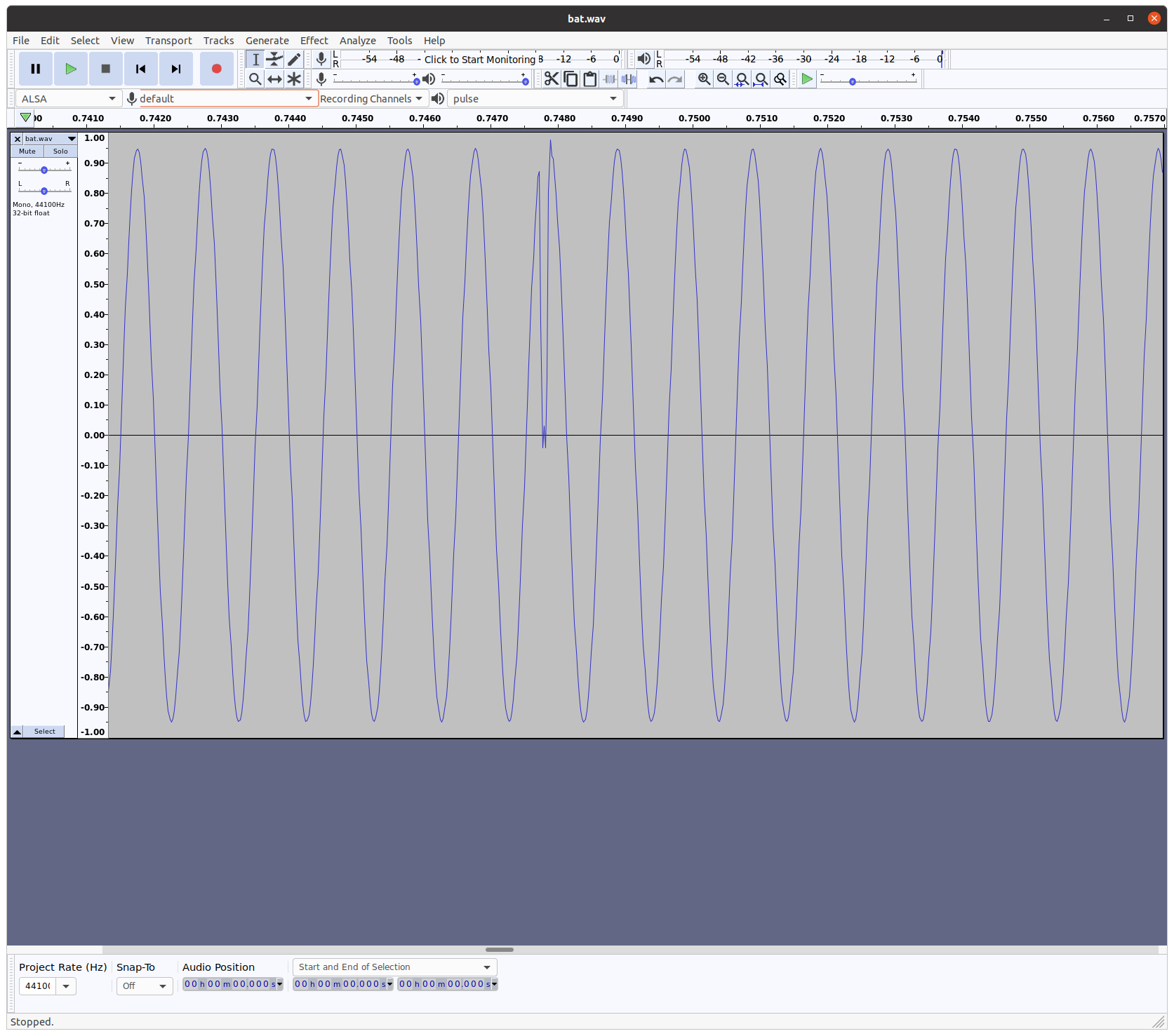Image resolution: width=1174 pixels, height=1036 pixels.
Task: Paste audio from clipboard
Action: pyautogui.click(x=588, y=79)
